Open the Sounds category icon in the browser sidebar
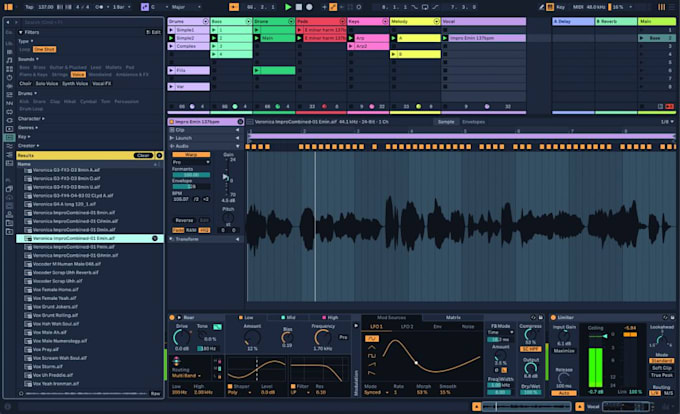 [x=9, y=60]
